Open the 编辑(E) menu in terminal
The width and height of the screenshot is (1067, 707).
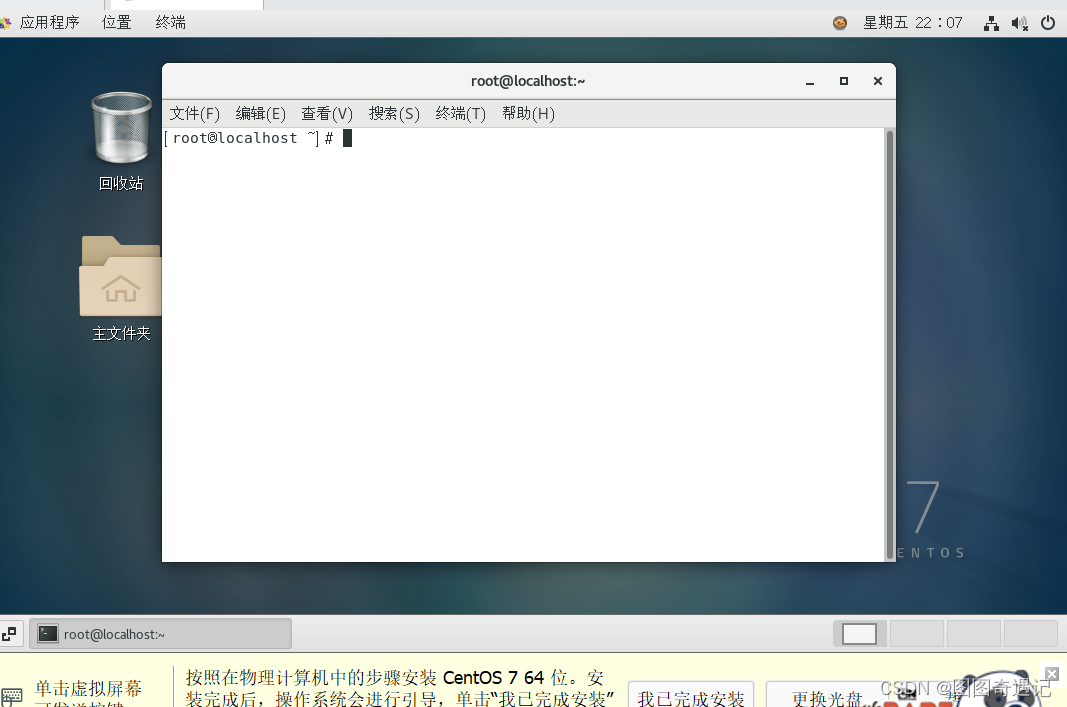[x=260, y=113]
